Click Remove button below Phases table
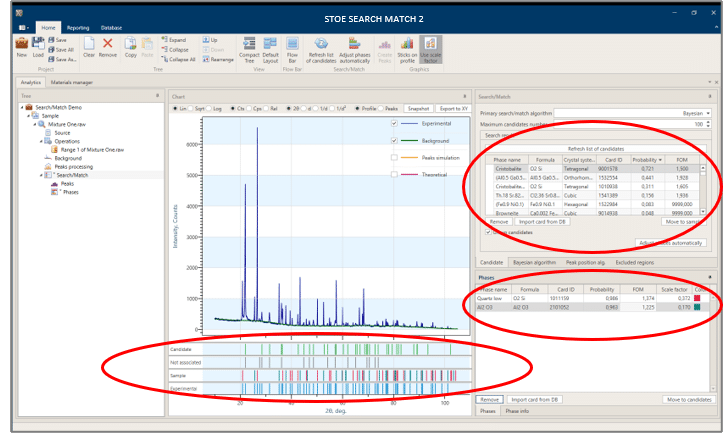 [489, 400]
